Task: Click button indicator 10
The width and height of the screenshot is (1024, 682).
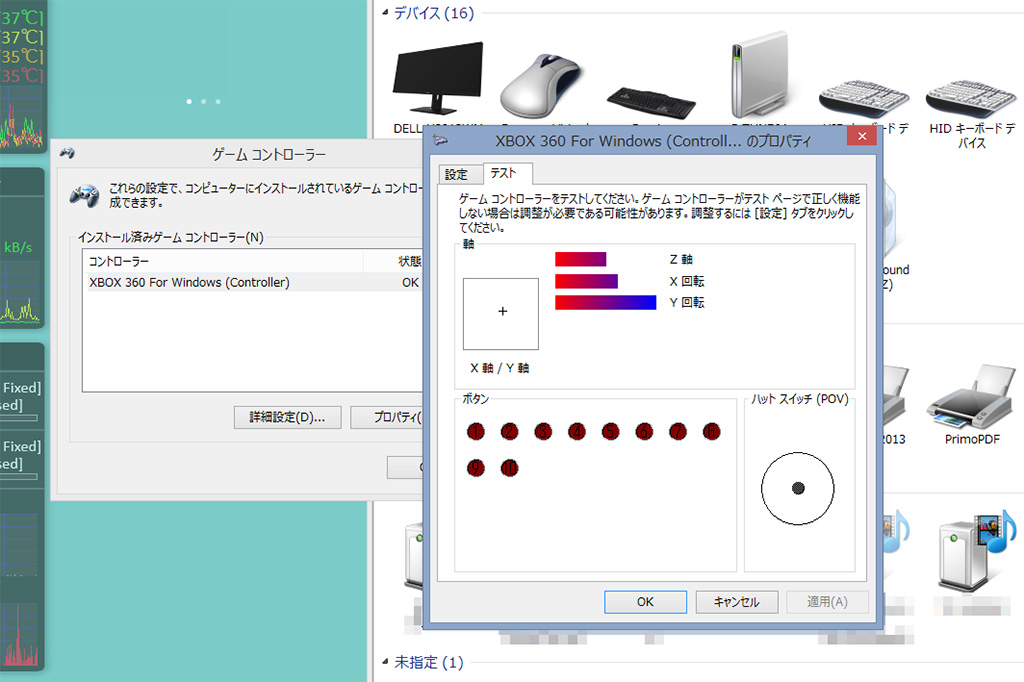Action: (x=509, y=468)
